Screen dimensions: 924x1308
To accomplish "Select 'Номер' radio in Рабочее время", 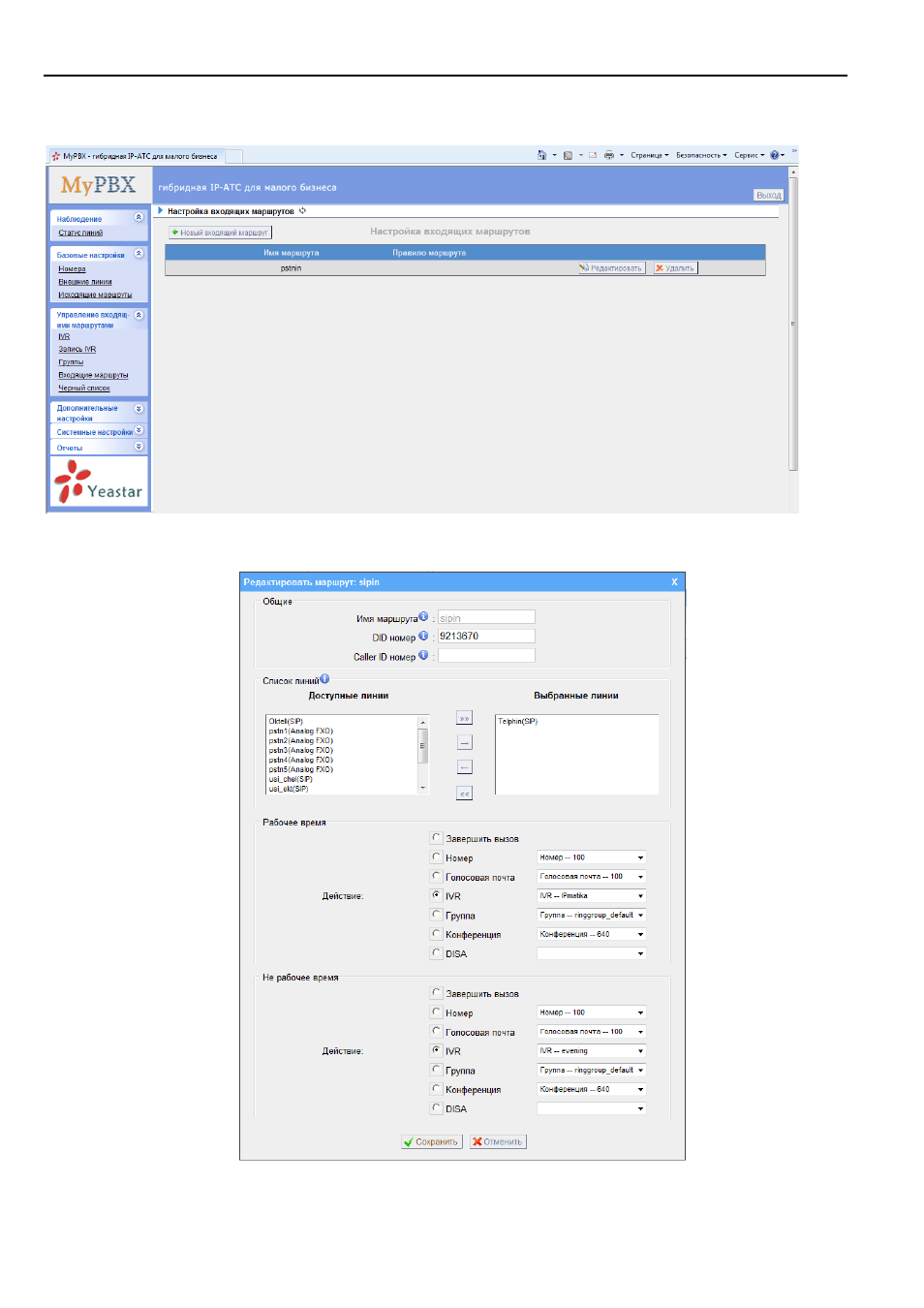I will coord(437,857).
